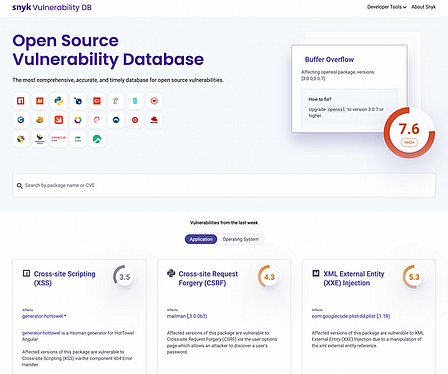Open the Cargo crate box icon
The image size is (448, 374).
click(x=40, y=120)
